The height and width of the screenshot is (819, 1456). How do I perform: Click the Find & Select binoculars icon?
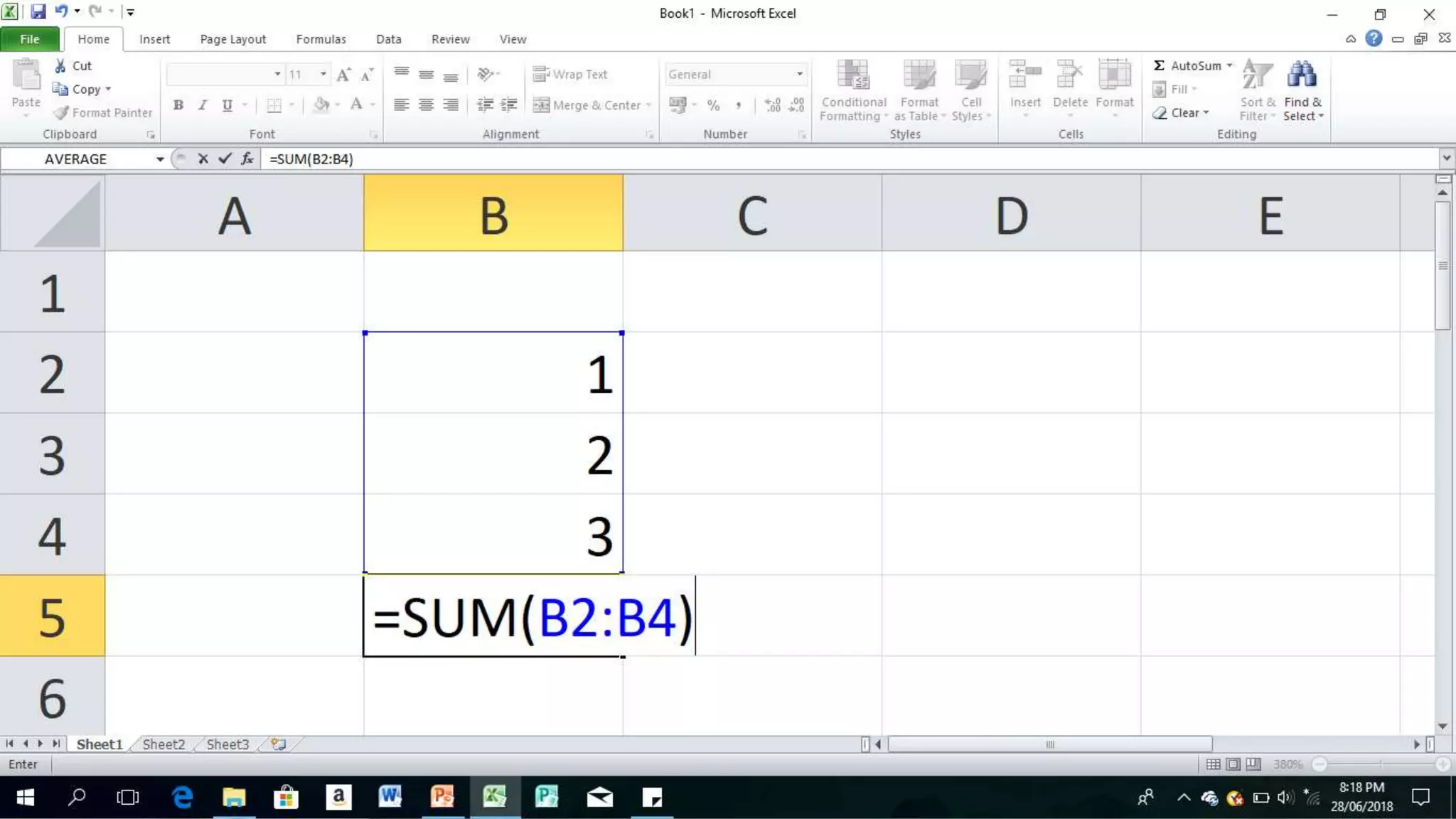(x=1302, y=75)
